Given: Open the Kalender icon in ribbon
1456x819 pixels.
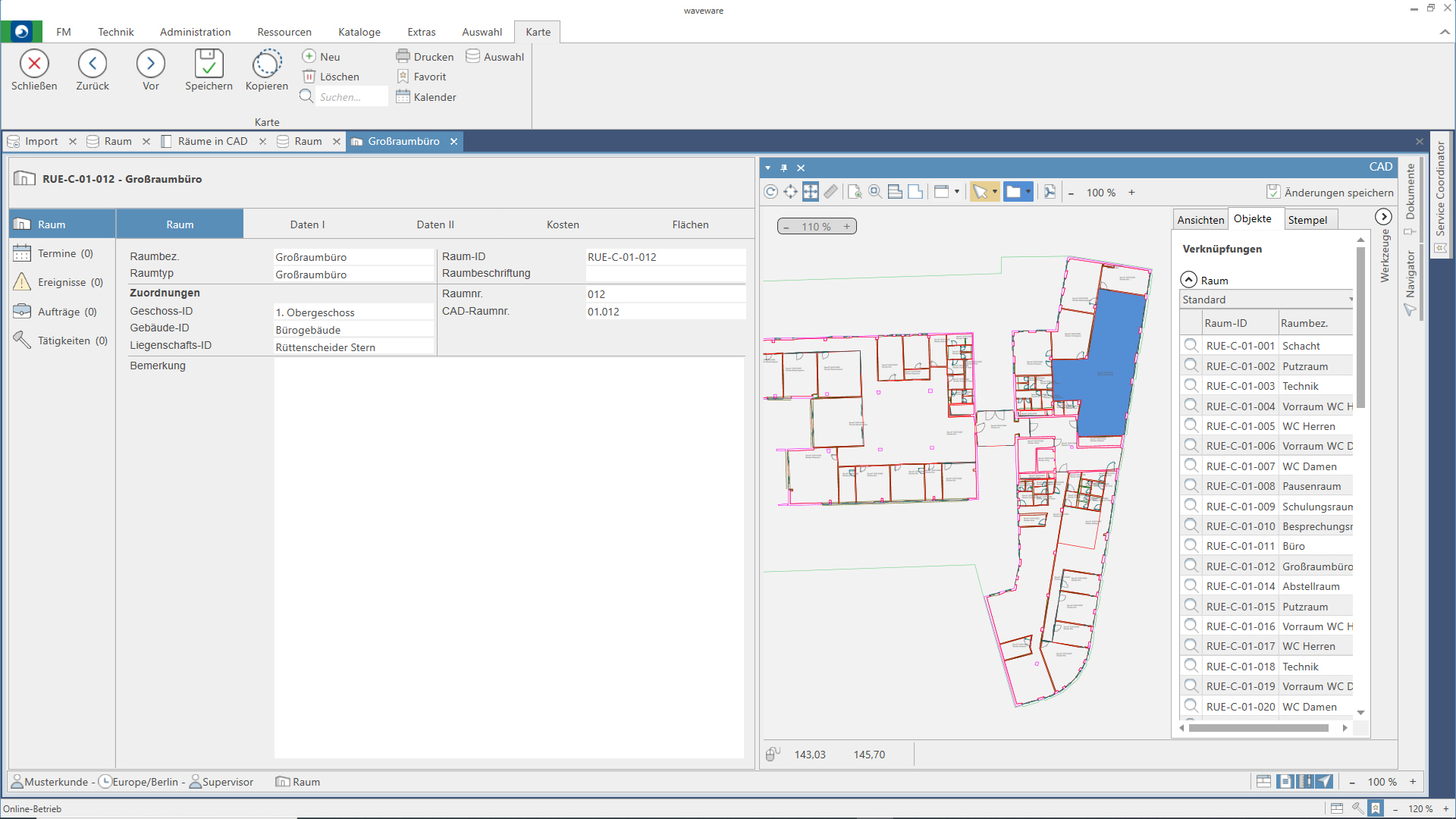Looking at the screenshot, I should click(403, 97).
